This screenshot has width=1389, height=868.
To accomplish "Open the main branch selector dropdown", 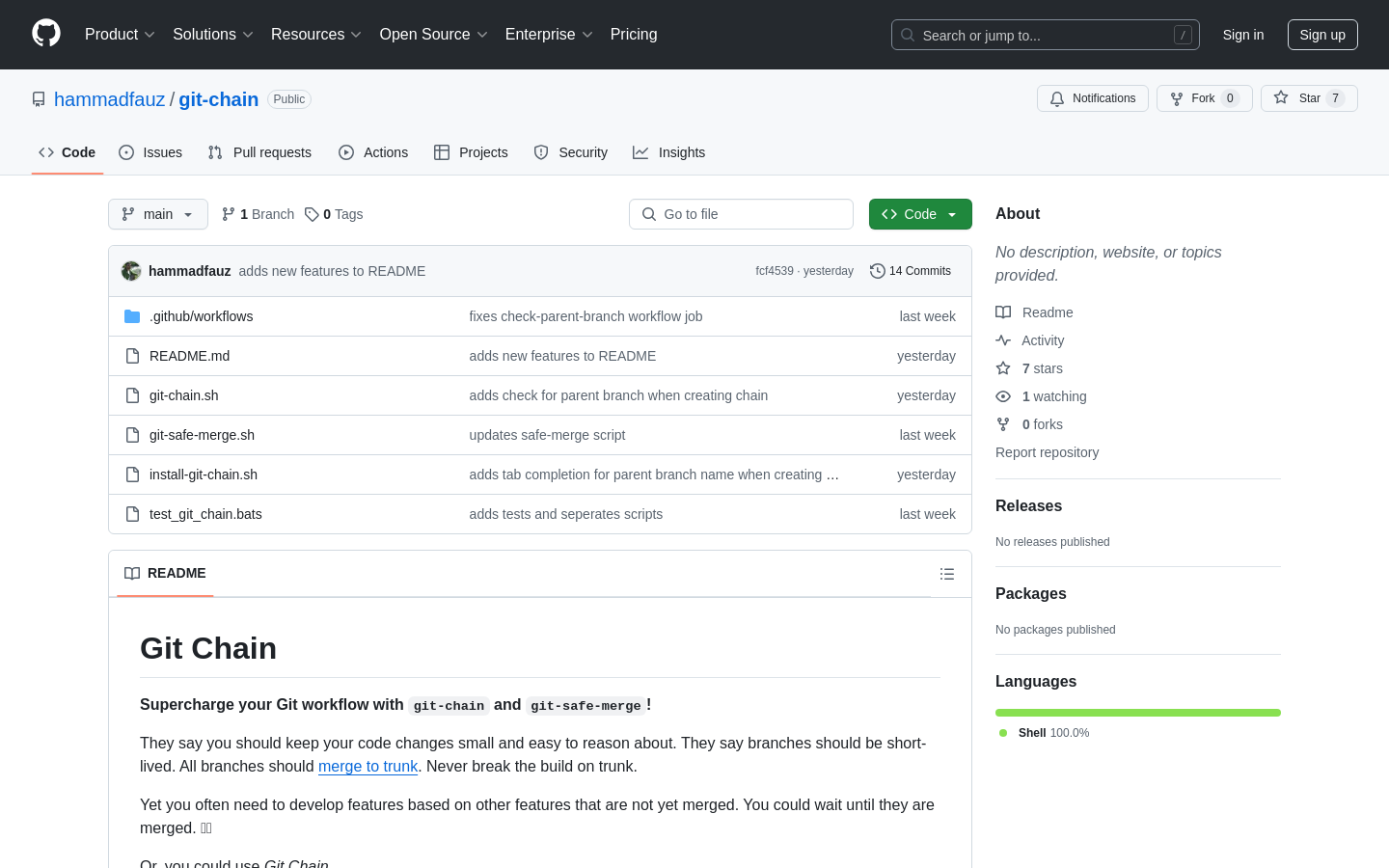I will tap(158, 214).
